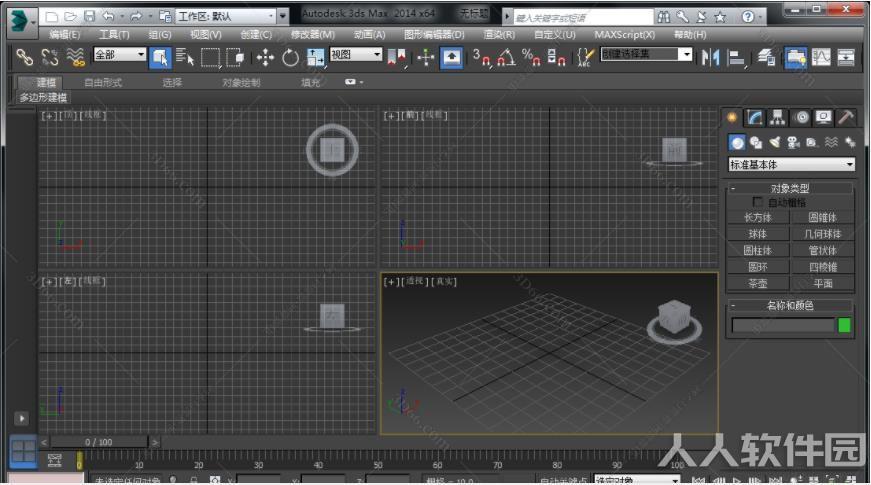The width and height of the screenshot is (871, 485).
Task: Switch to the Modify panel tab
Action: coord(754,117)
